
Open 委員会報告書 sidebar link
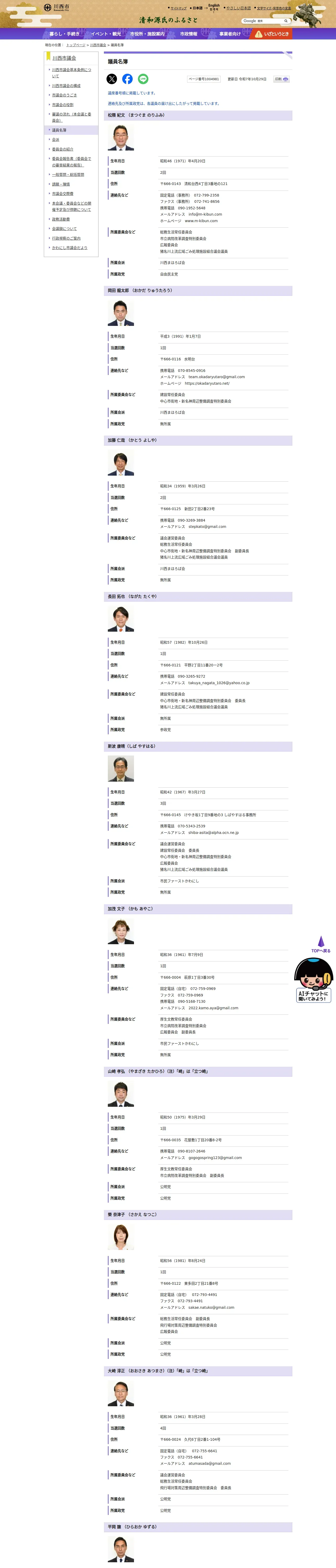(71, 162)
